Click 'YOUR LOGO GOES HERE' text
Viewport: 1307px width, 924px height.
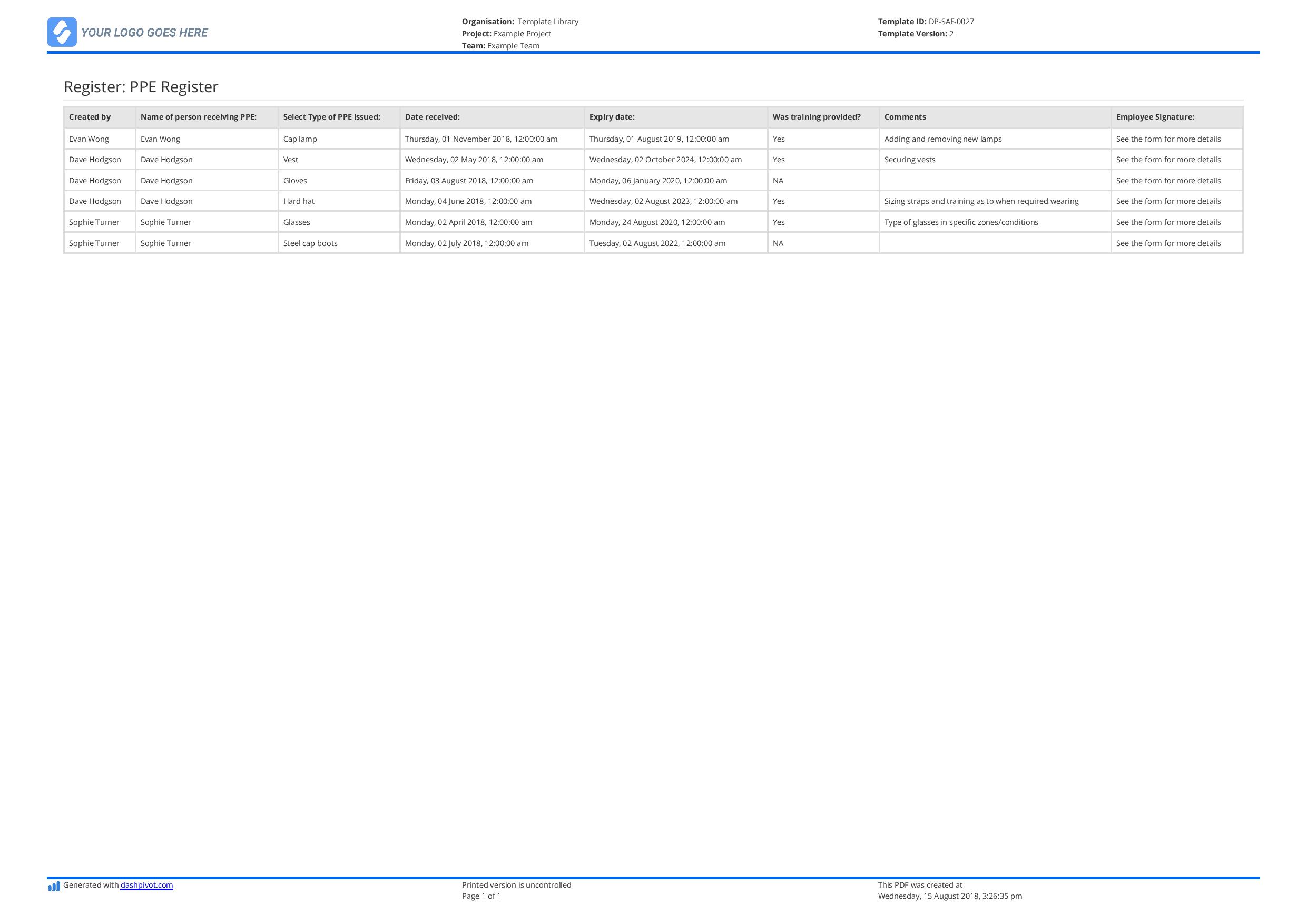point(144,33)
